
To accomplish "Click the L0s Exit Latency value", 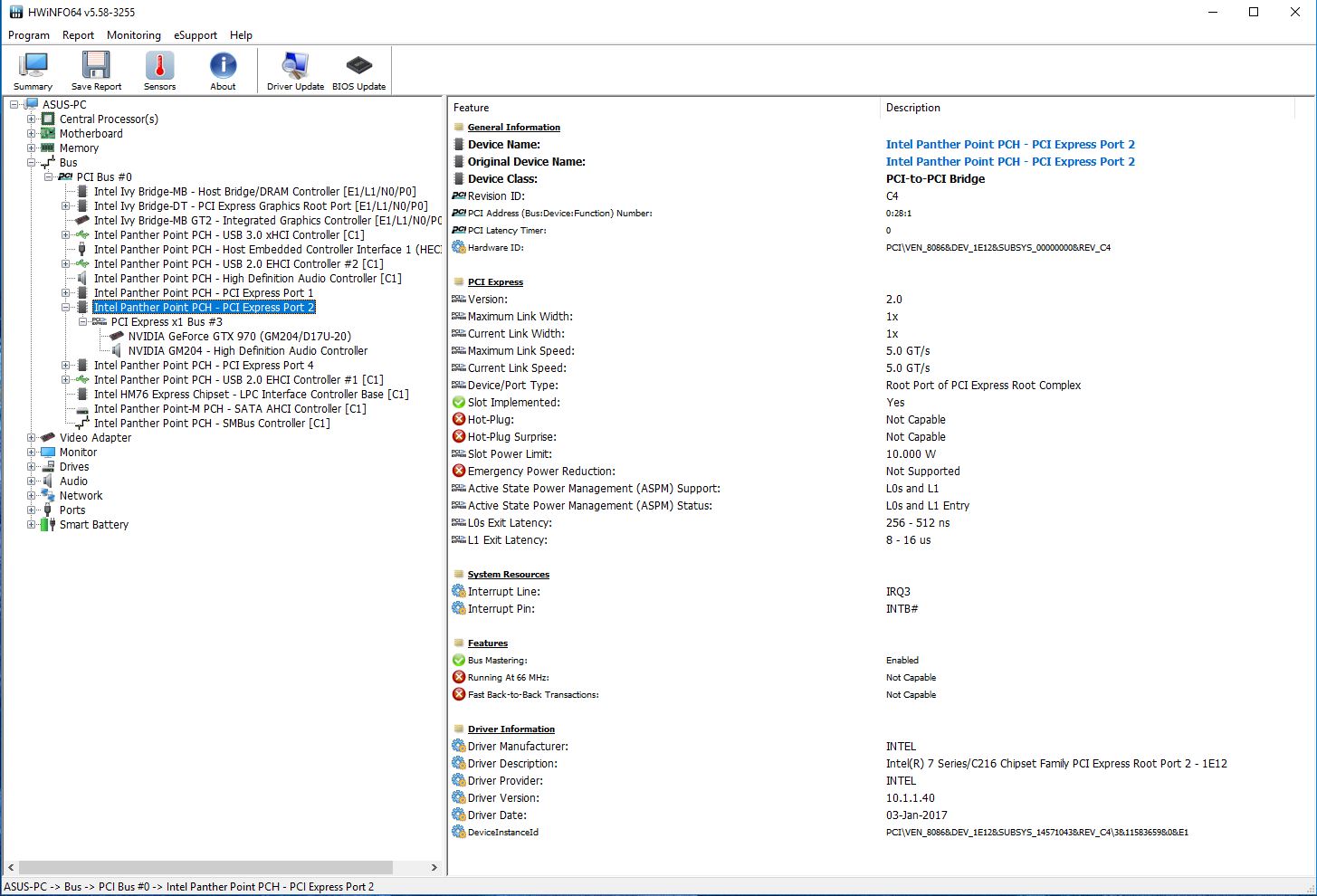I will click(x=918, y=522).
